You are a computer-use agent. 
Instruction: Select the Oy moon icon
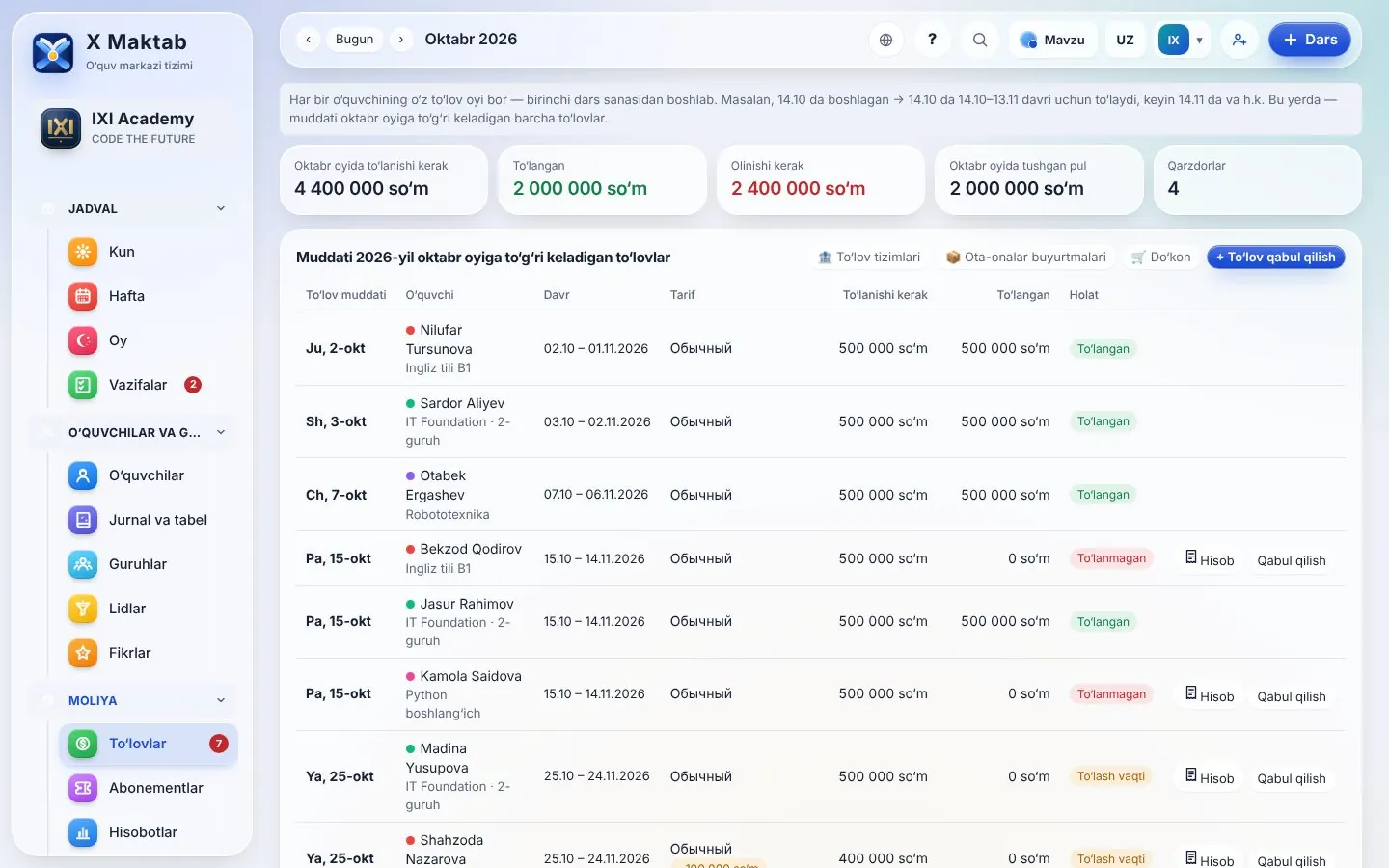click(83, 340)
